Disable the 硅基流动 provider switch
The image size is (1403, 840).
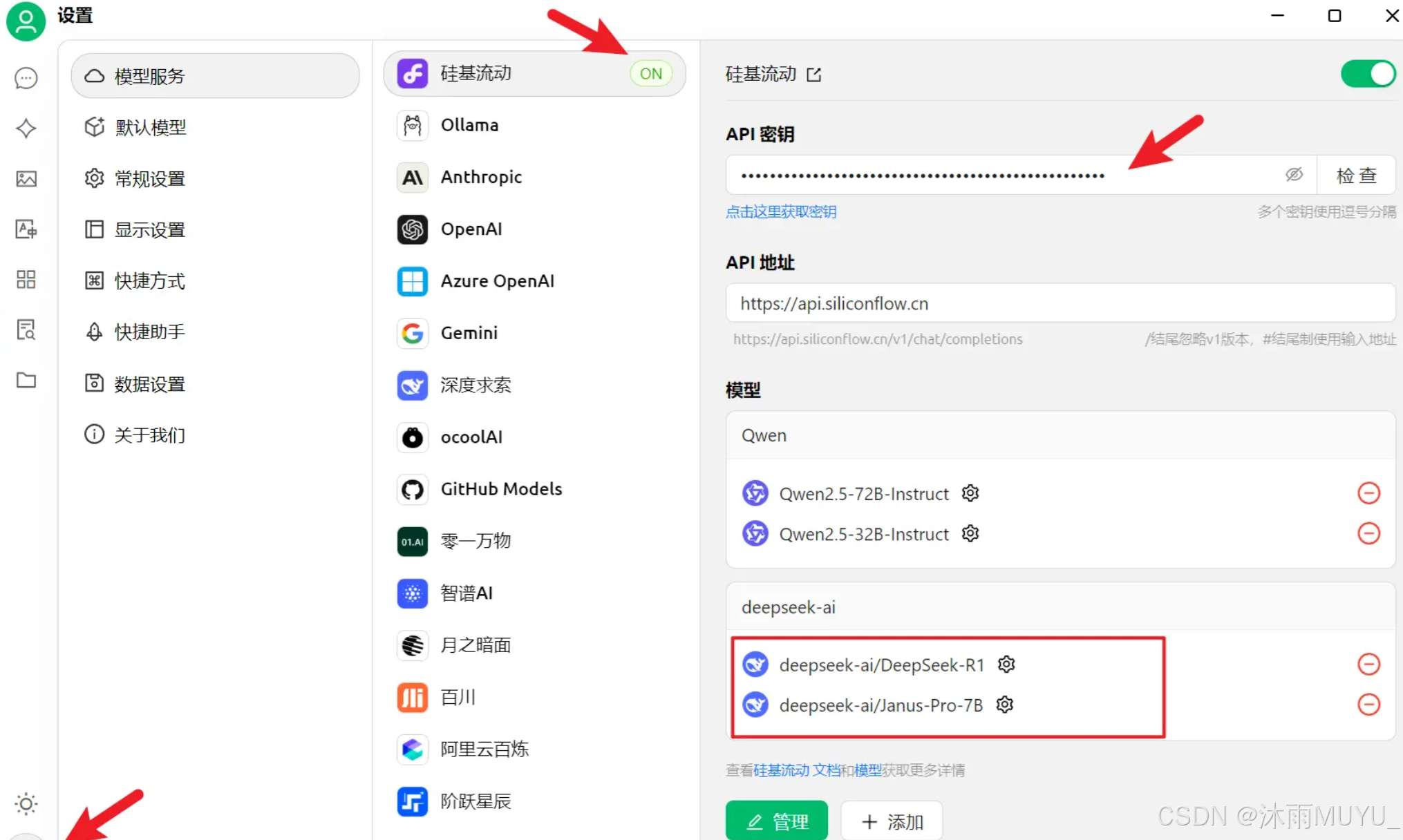[x=1367, y=74]
